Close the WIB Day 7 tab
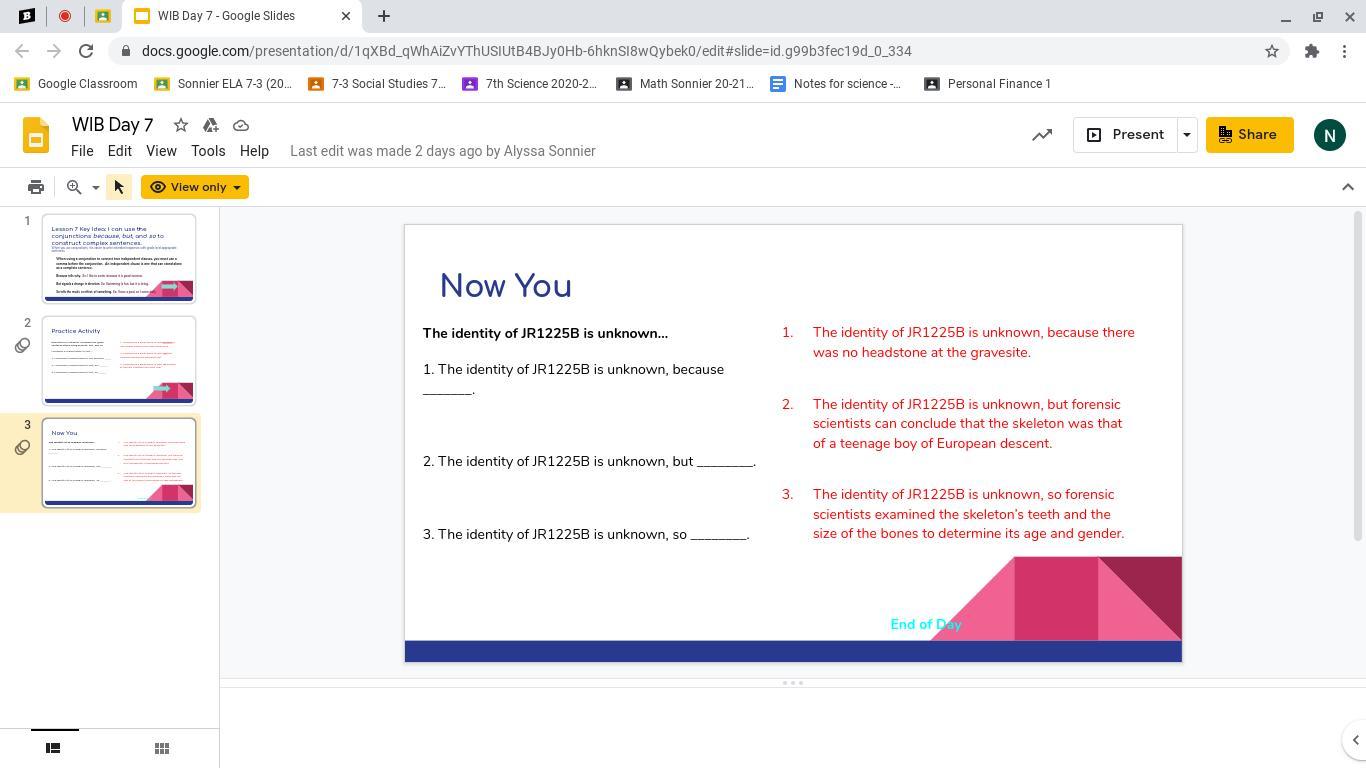The width and height of the screenshot is (1366, 768). (x=346, y=16)
